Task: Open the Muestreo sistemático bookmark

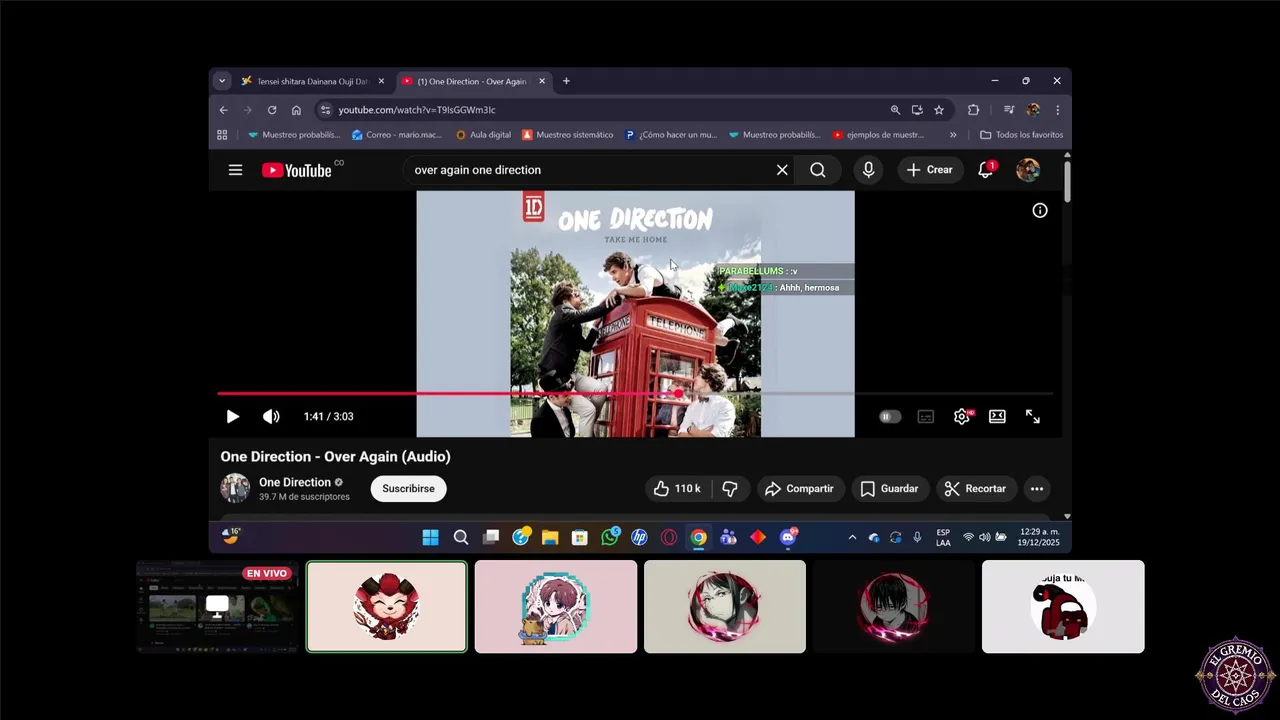Action: [567, 135]
